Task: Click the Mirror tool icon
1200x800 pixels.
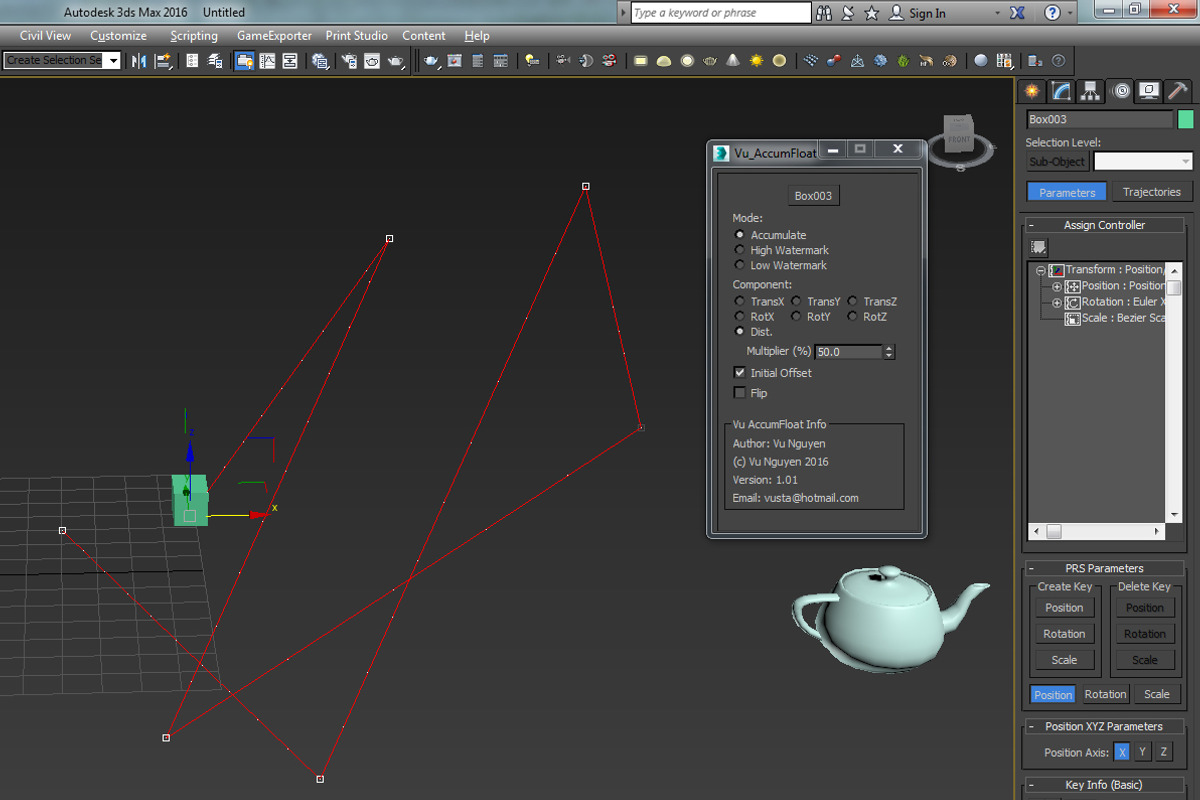Action: click(x=139, y=61)
